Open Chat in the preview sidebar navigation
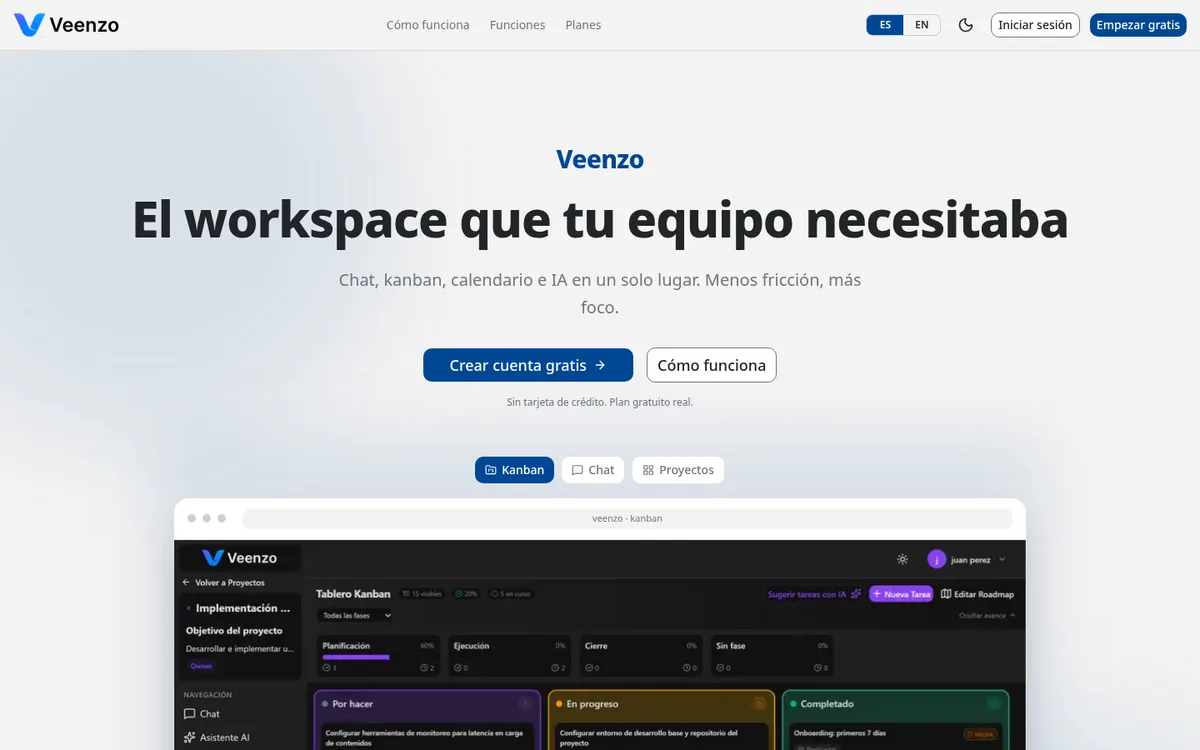 click(202, 714)
